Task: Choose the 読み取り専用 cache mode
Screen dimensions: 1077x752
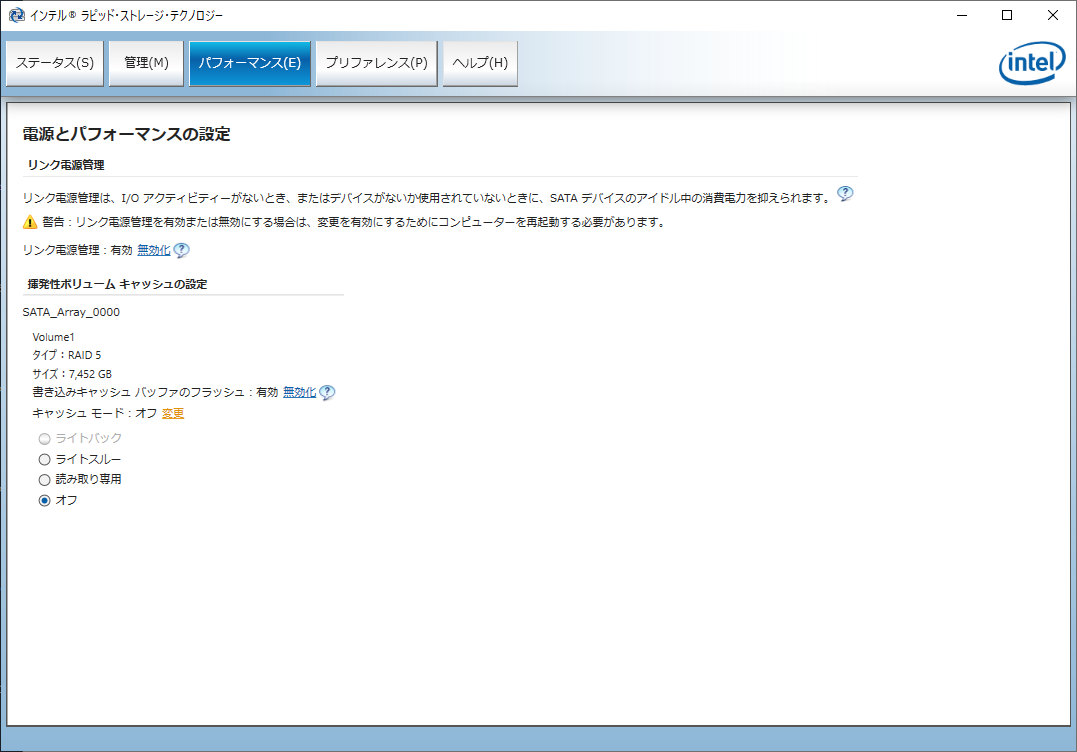Action: click(x=45, y=480)
